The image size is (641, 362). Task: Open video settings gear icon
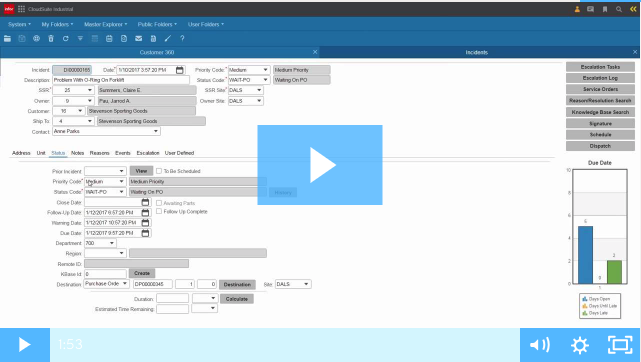(x=580, y=345)
